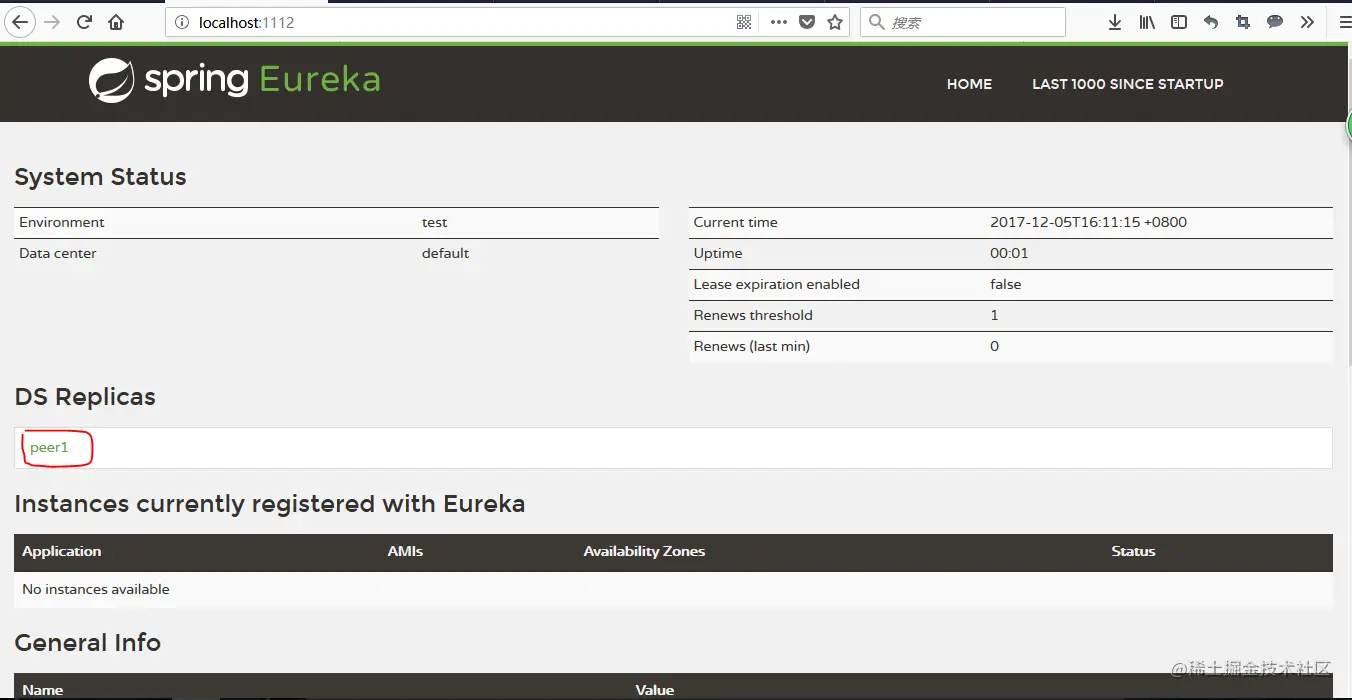The image size is (1352, 700).
Task: Click the 'Renews threshold' label
Action: (753, 315)
